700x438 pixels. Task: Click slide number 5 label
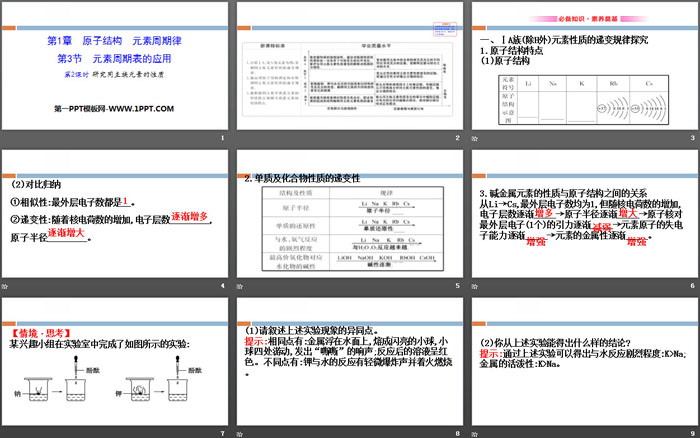click(458, 286)
